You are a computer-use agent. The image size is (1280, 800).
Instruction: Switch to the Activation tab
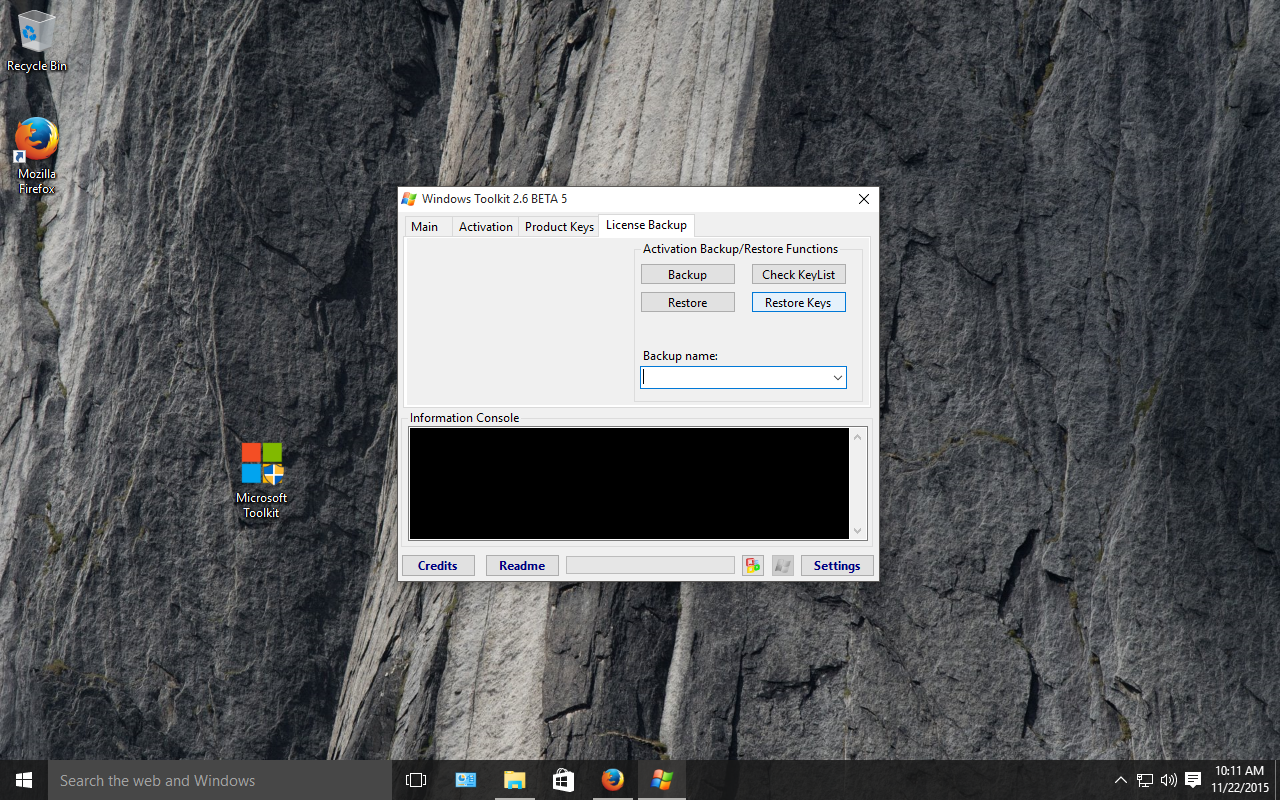click(485, 227)
